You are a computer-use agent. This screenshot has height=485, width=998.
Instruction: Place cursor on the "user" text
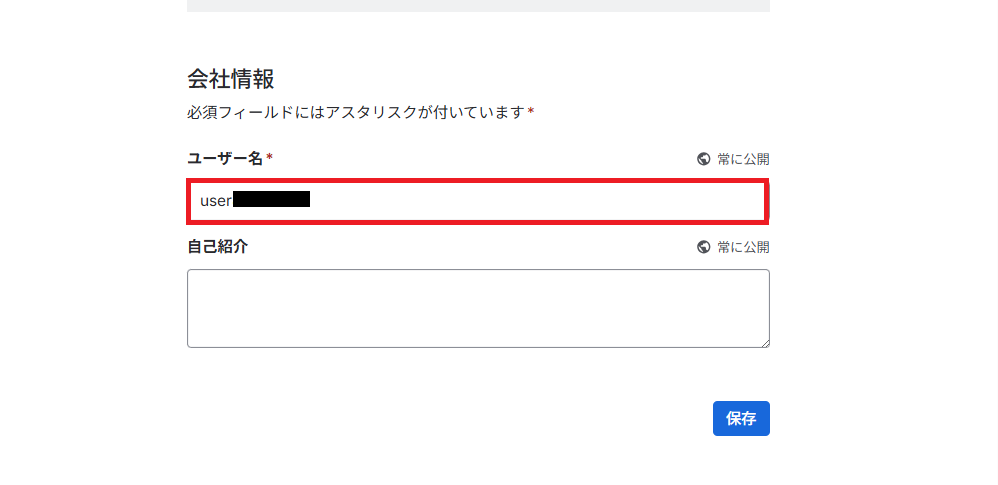pos(216,201)
